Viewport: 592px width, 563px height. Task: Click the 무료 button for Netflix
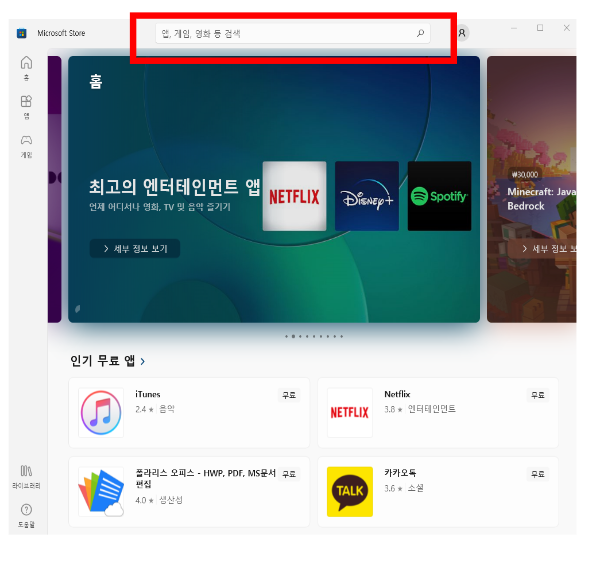538,395
